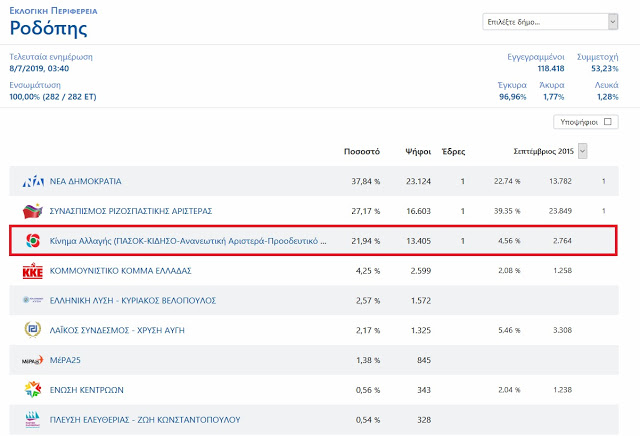Click the Ροδόπης region title
The height and width of the screenshot is (436, 640).
(x=48, y=29)
